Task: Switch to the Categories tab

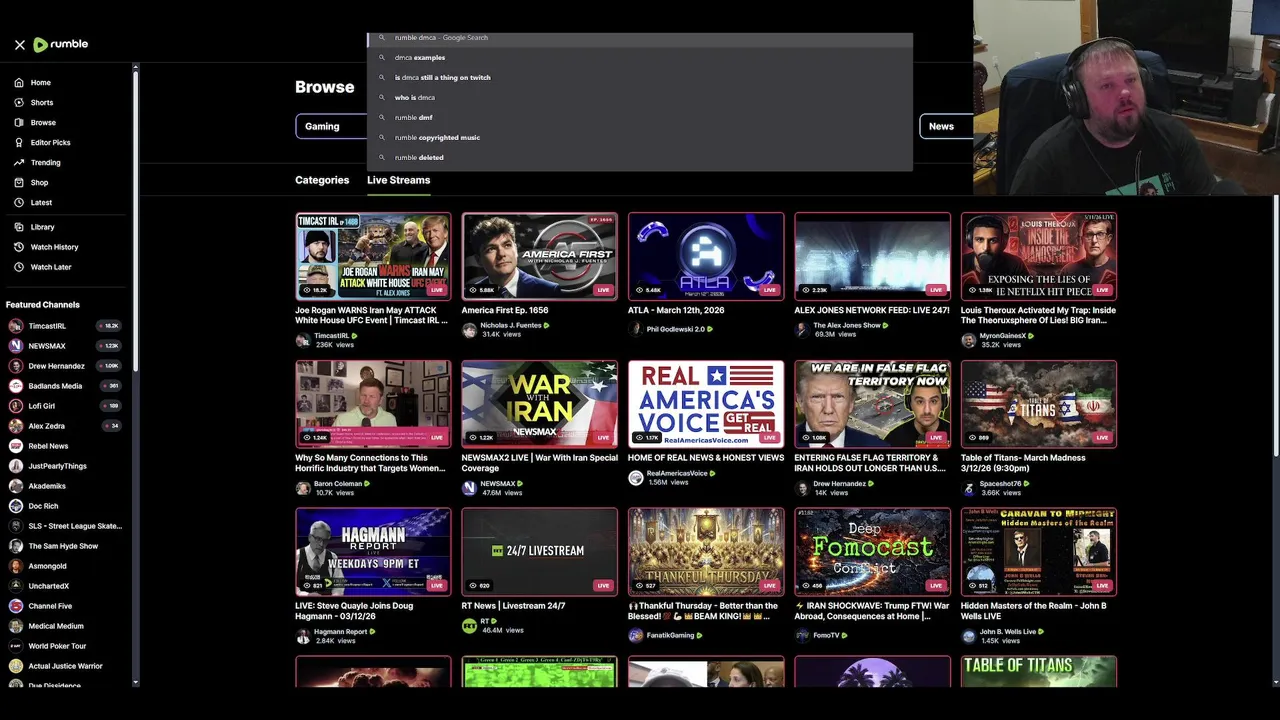Action: coord(322,180)
